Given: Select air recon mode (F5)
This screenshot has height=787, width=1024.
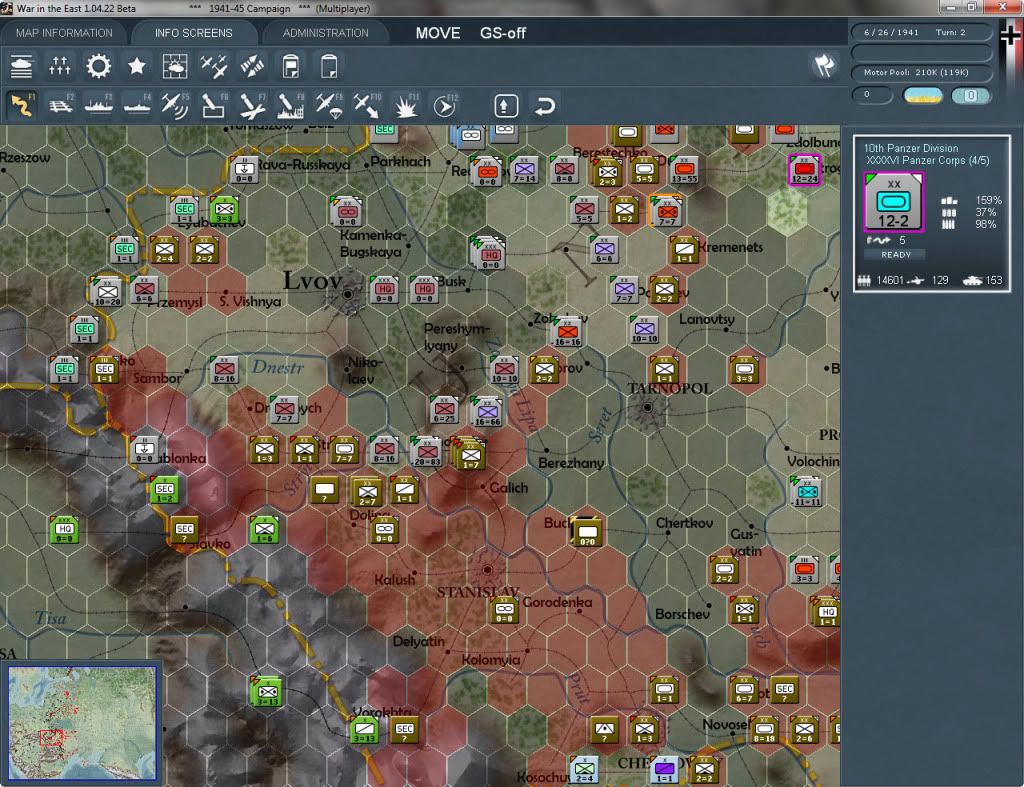Looking at the screenshot, I should (175, 105).
